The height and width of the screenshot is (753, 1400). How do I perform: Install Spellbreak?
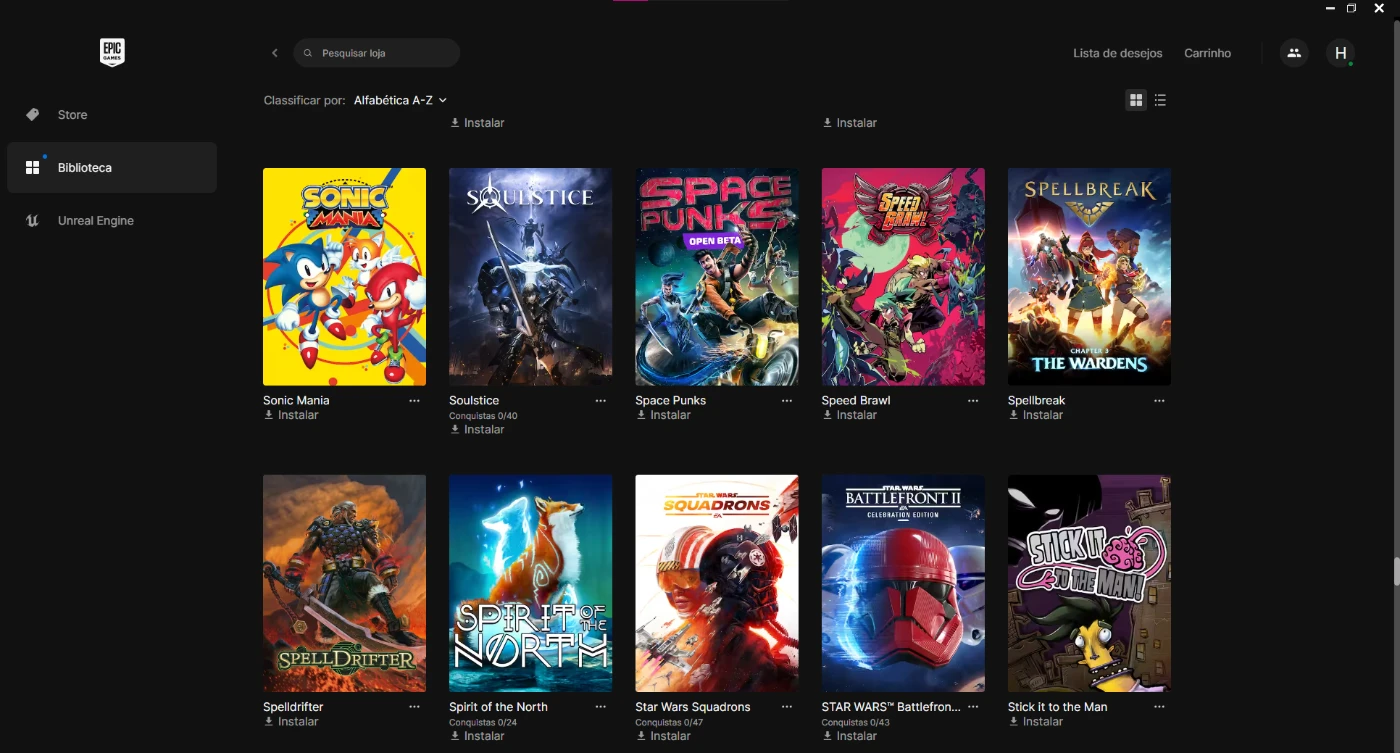(x=1035, y=415)
